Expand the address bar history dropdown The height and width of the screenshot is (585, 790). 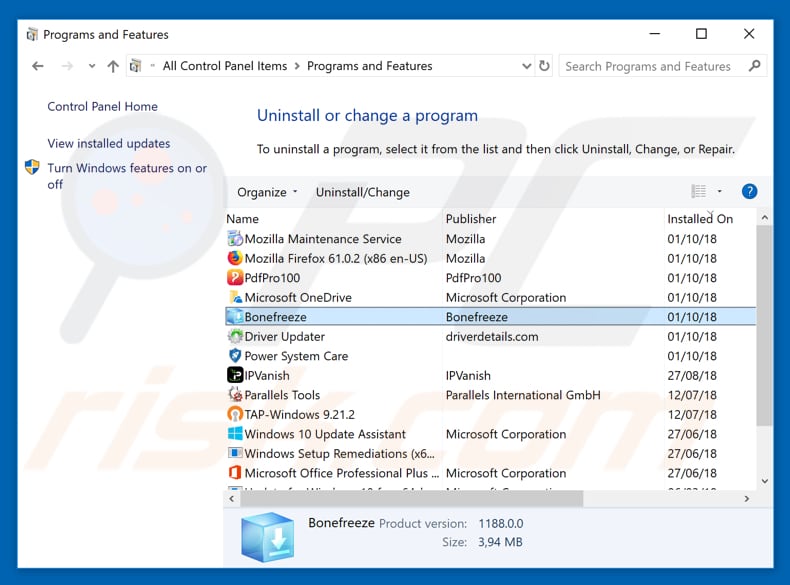click(526, 66)
